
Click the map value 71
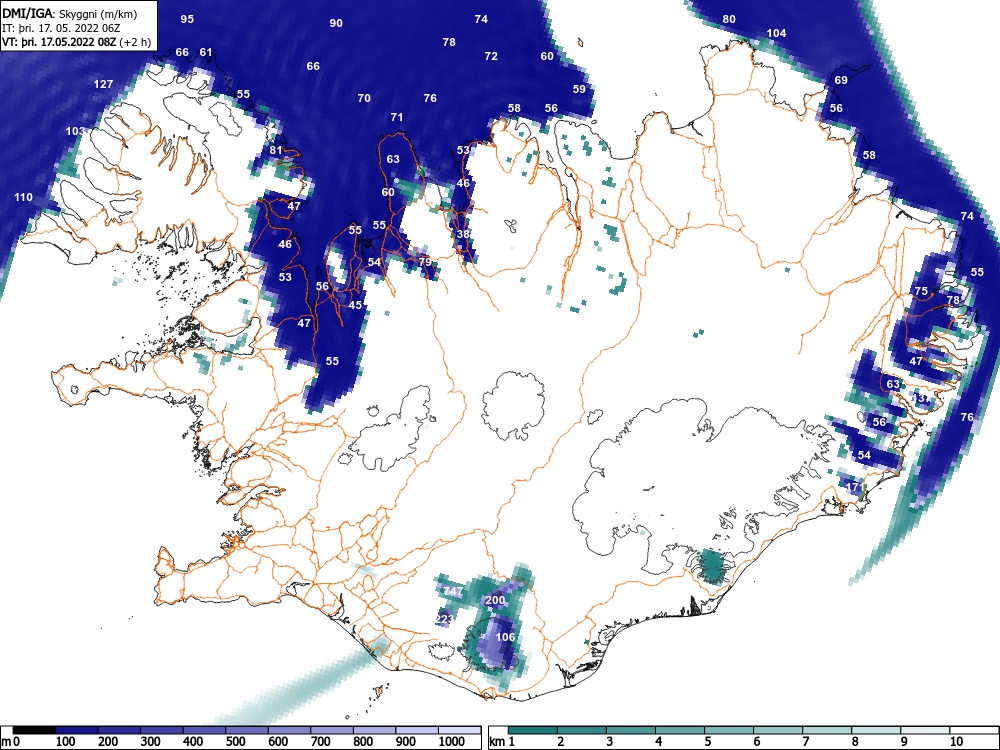point(397,117)
